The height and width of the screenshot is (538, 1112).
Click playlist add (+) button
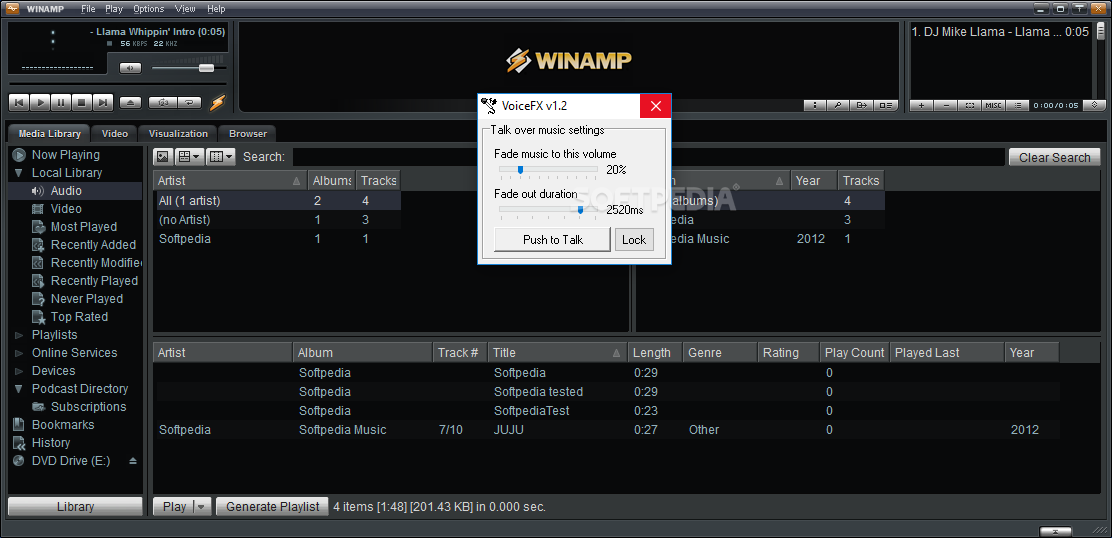921,106
